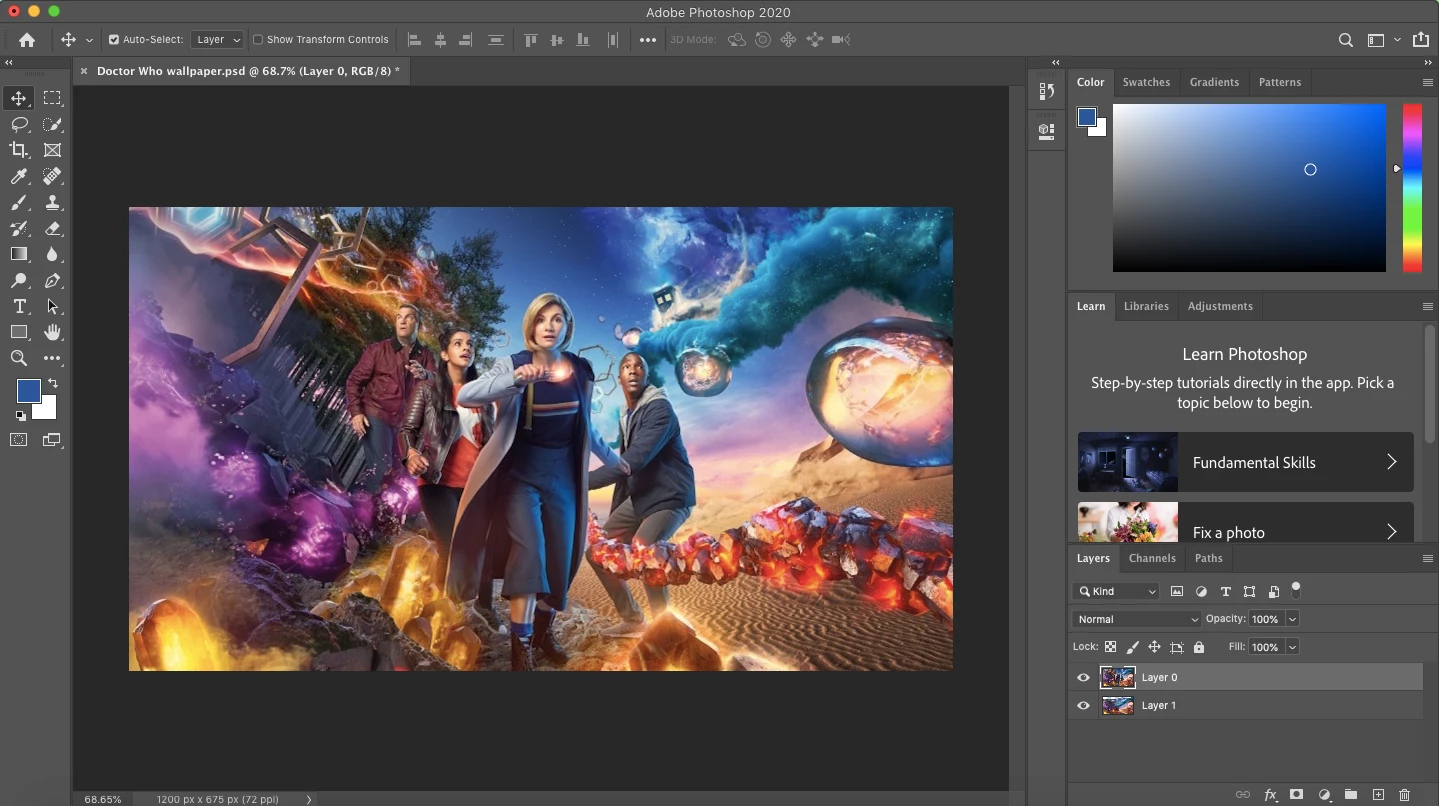Select the Horizontal Type tool
1439x806 pixels.
(x=19, y=306)
